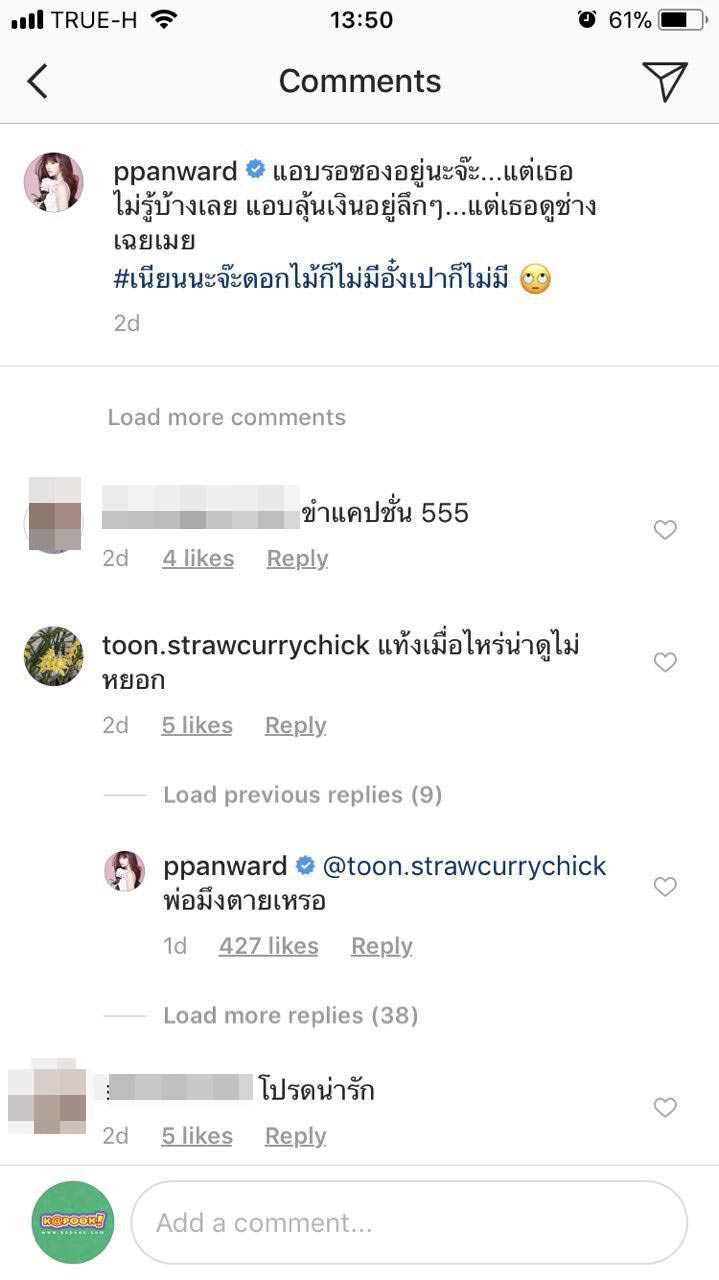The height and width of the screenshot is (1280, 719).
Task: Like ppanward's reply using the heart icon
Action: (x=665, y=887)
